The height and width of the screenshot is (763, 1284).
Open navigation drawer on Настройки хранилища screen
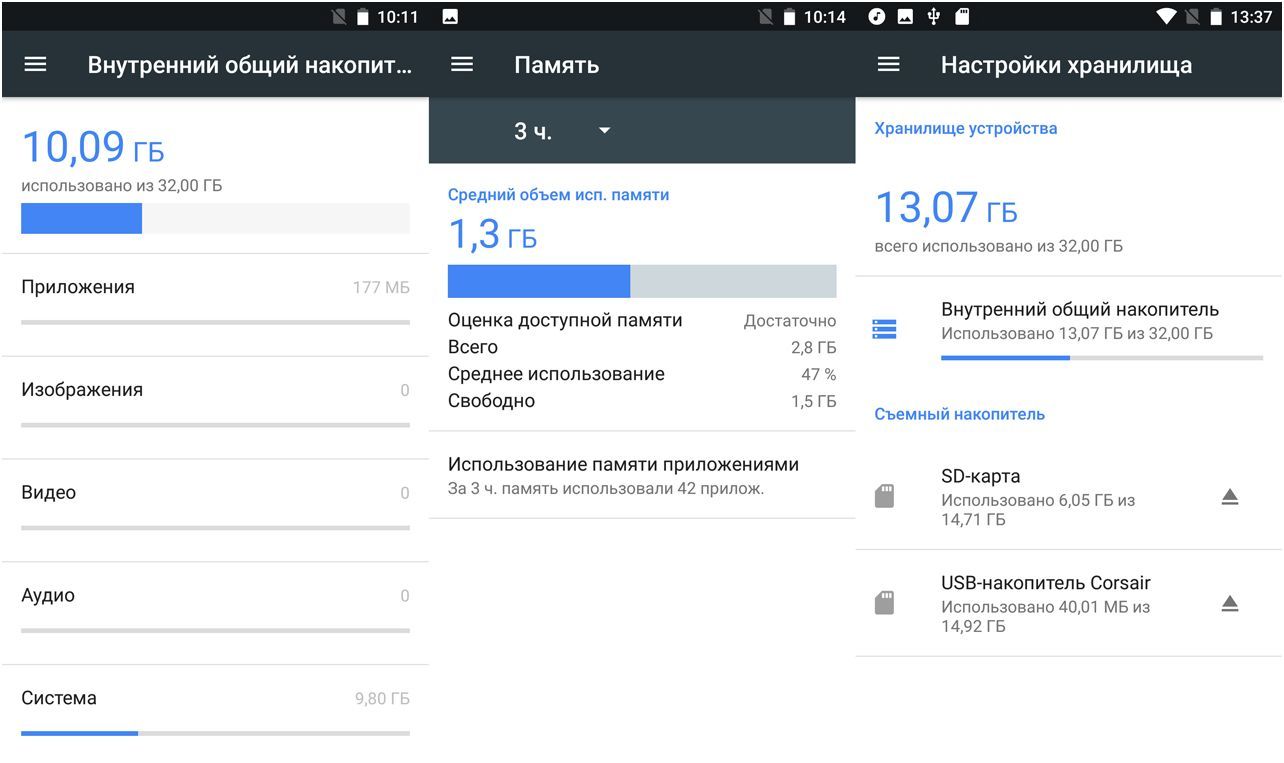(888, 64)
